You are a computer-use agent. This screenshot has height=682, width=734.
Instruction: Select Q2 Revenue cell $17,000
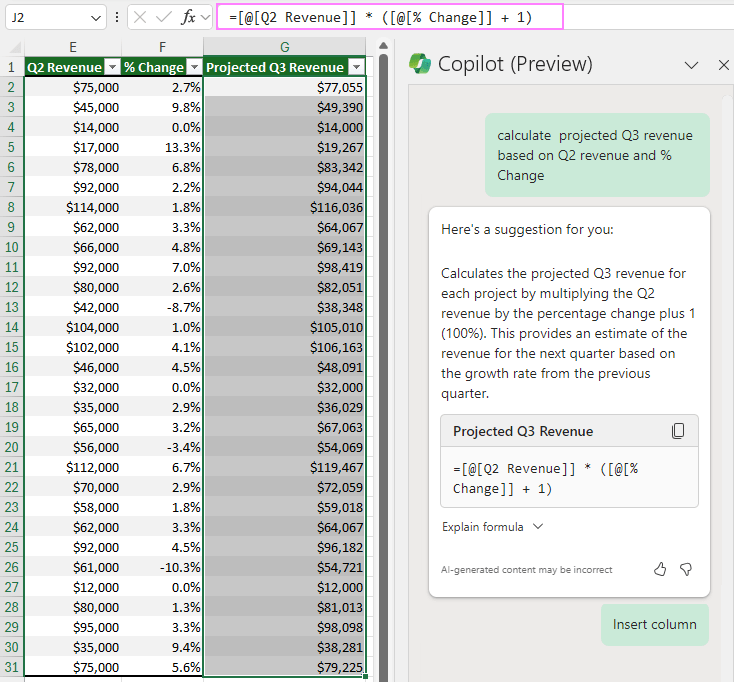(73, 147)
